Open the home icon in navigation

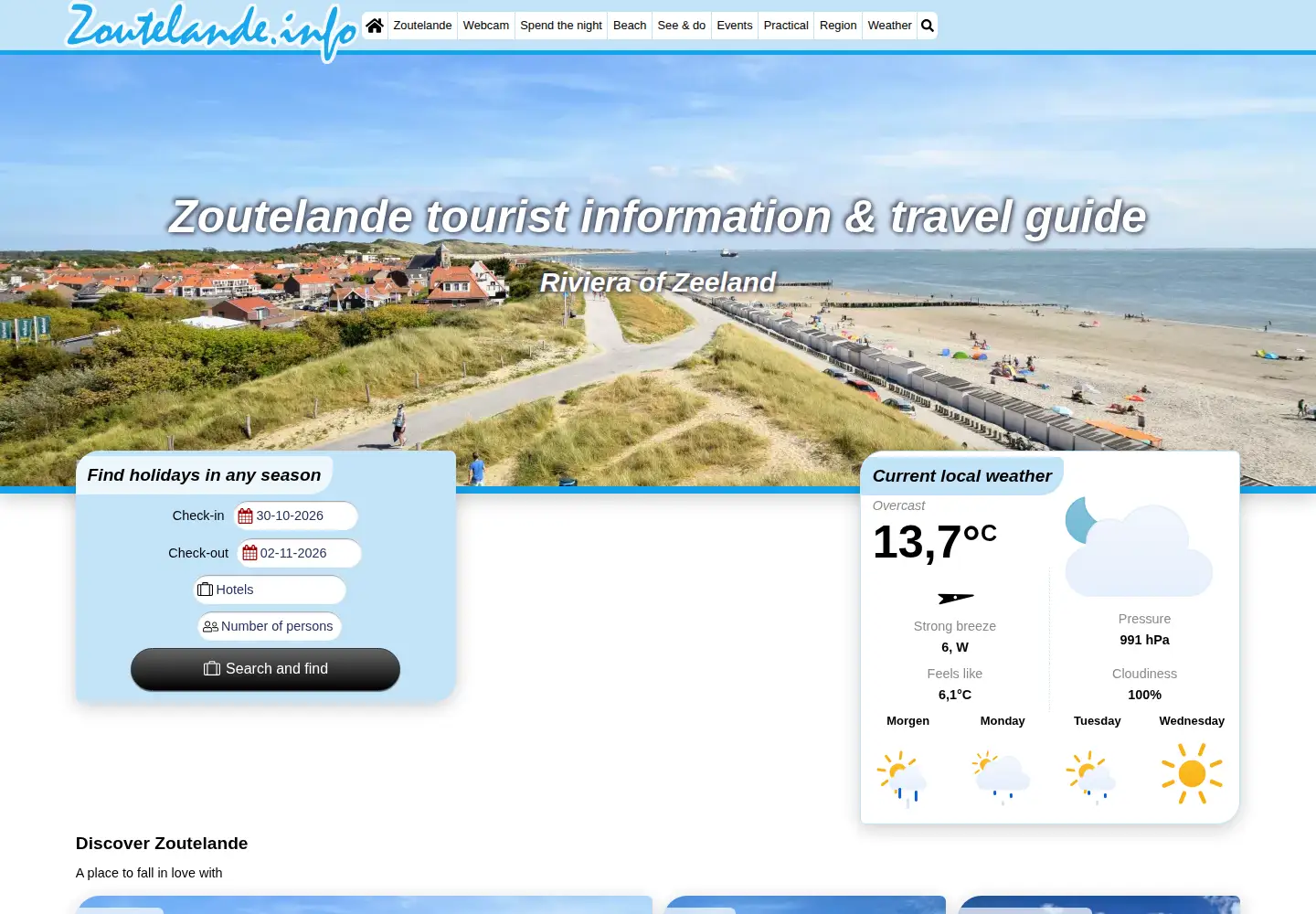coord(375,26)
